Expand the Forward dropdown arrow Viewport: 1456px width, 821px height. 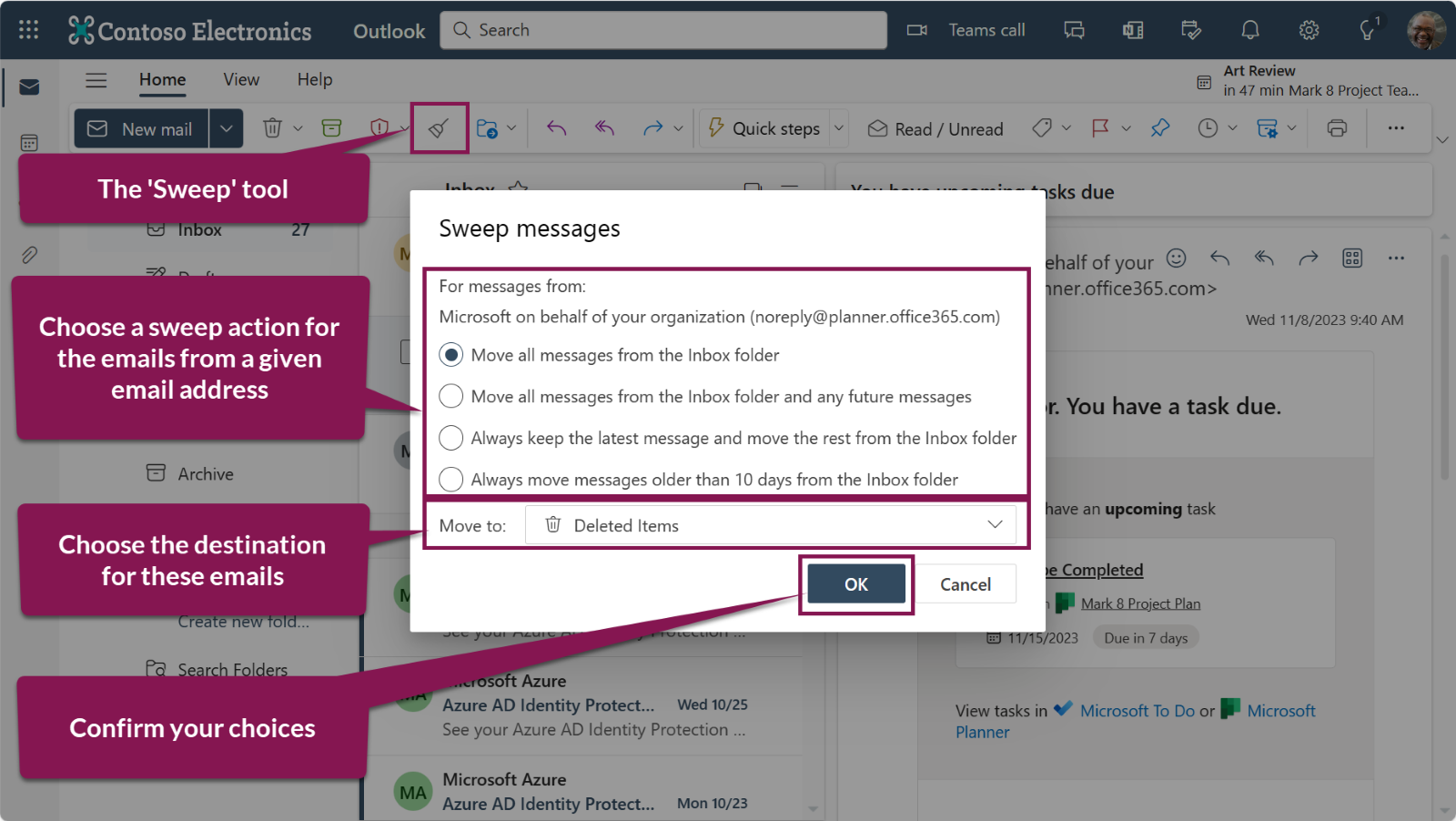(678, 128)
